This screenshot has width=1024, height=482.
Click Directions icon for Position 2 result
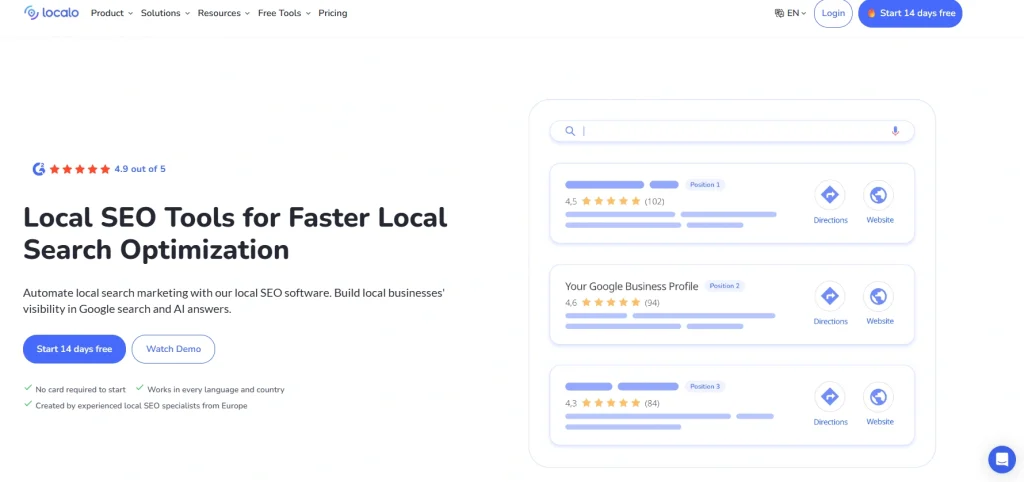pos(830,296)
